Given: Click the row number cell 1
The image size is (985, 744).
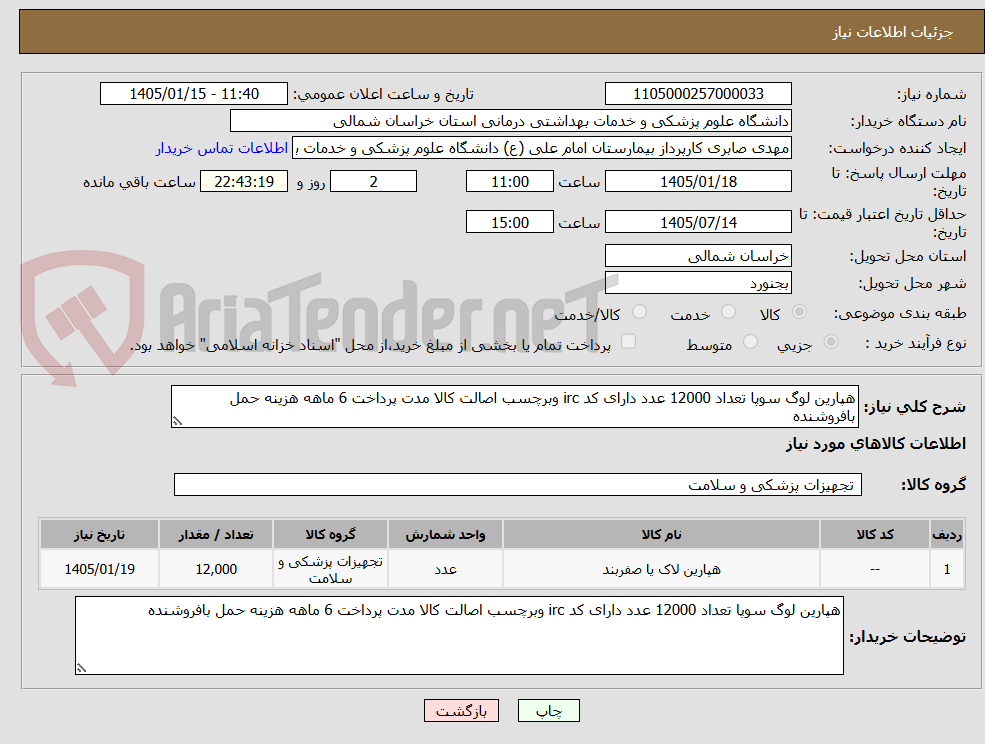Looking at the screenshot, I should (x=947, y=569).
